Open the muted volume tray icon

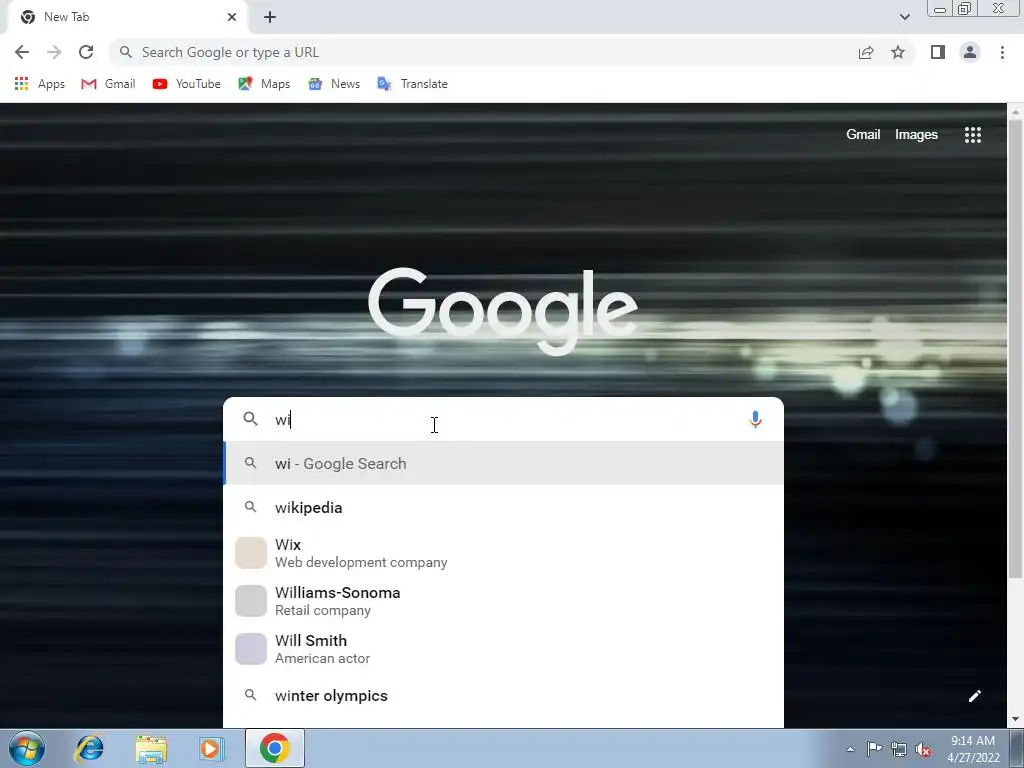click(923, 750)
